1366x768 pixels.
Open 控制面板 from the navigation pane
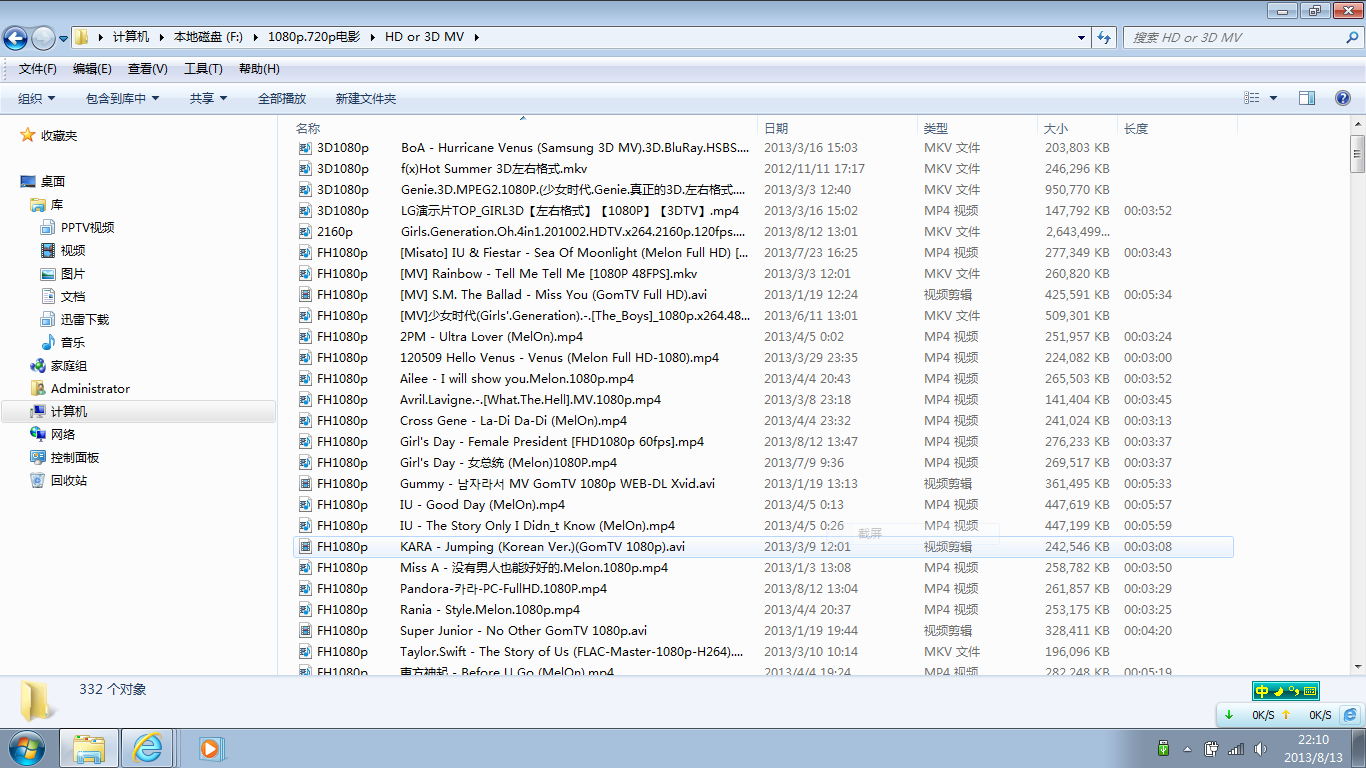[x=64, y=457]
